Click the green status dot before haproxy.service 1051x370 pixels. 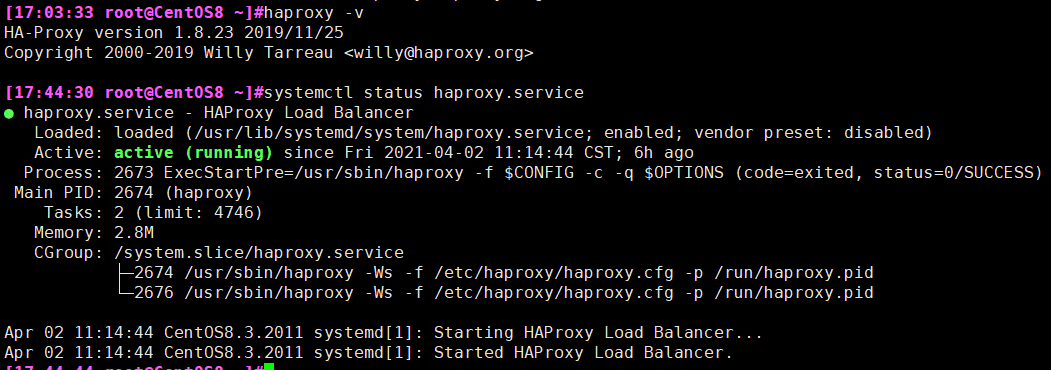click(9, 113)
